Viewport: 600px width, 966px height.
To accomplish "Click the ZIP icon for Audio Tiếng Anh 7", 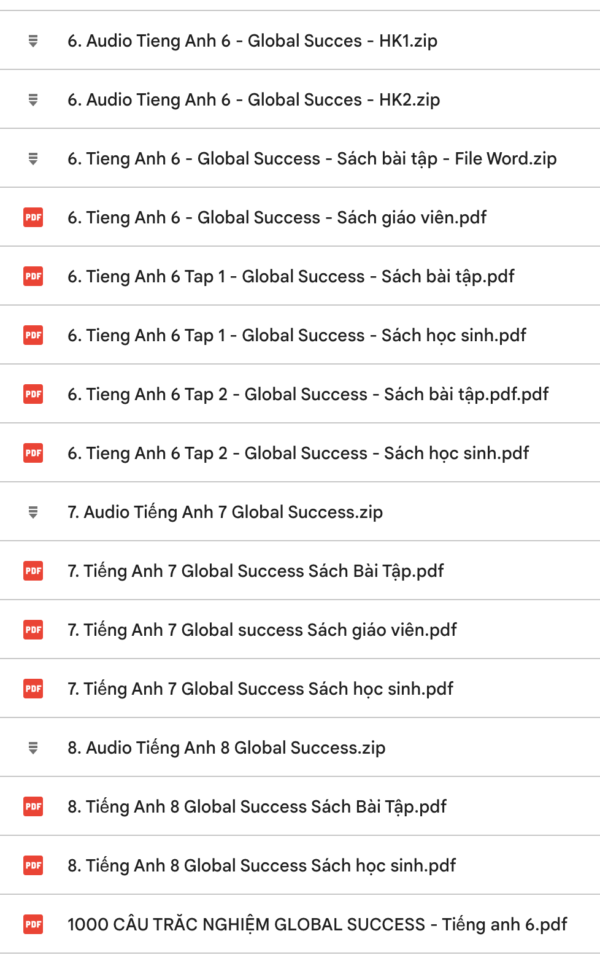I will (32, 512).
